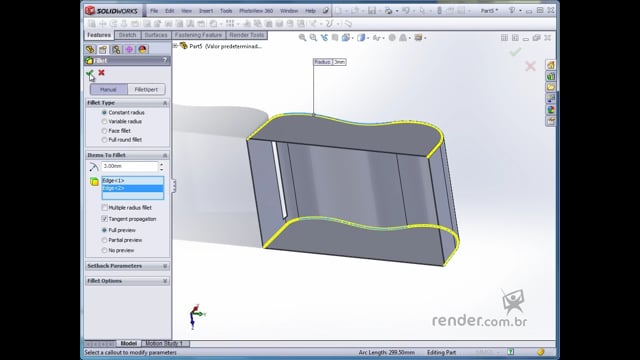Open the Appearances task pane icon
This screenshot has width=640, height=360.
[x=551, y=110]
